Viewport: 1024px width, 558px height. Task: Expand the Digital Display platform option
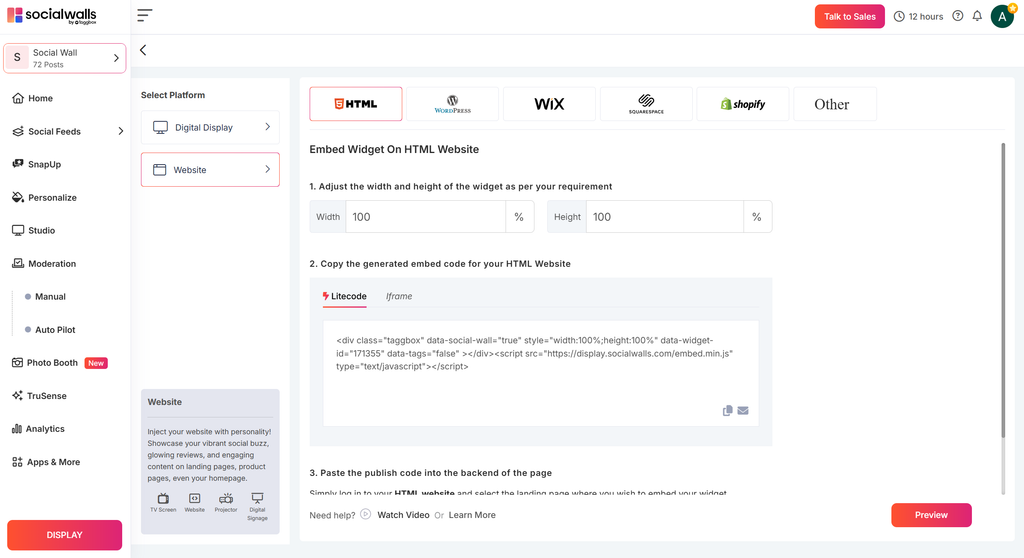click(210, 127)
